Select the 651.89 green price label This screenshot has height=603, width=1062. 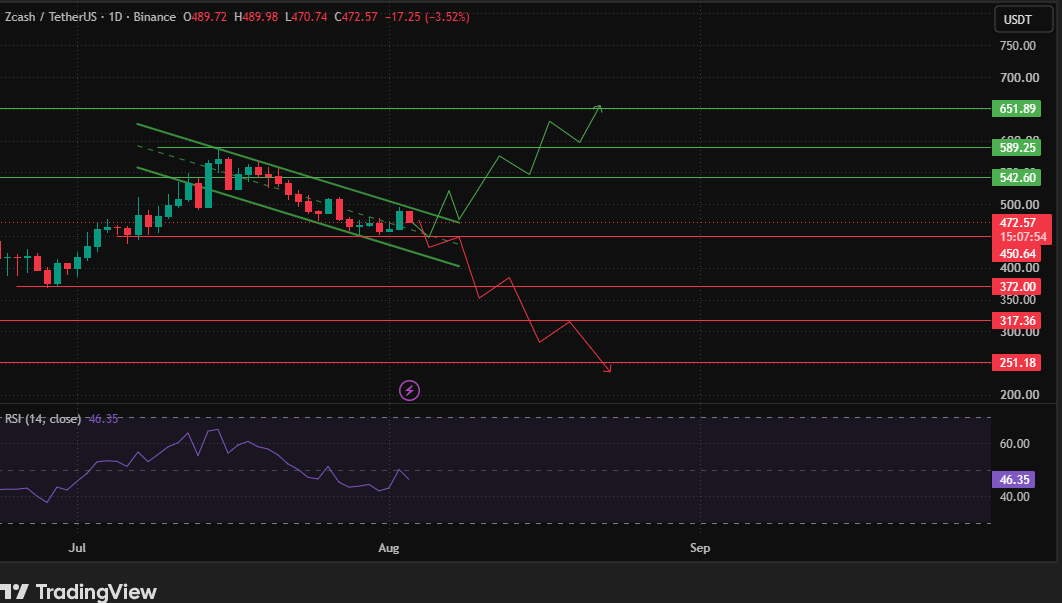pos(1016,108)
